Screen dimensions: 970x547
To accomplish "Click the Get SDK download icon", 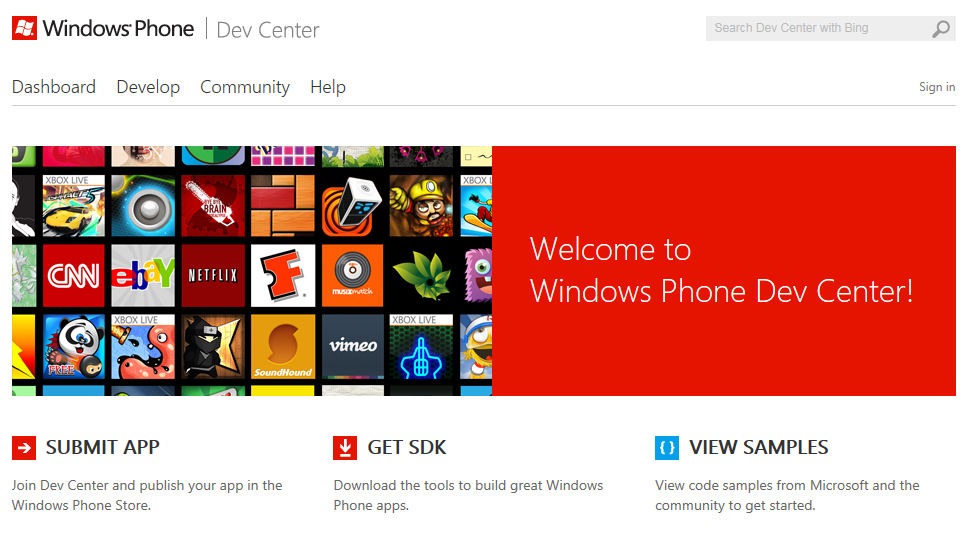I will (345, 447).
